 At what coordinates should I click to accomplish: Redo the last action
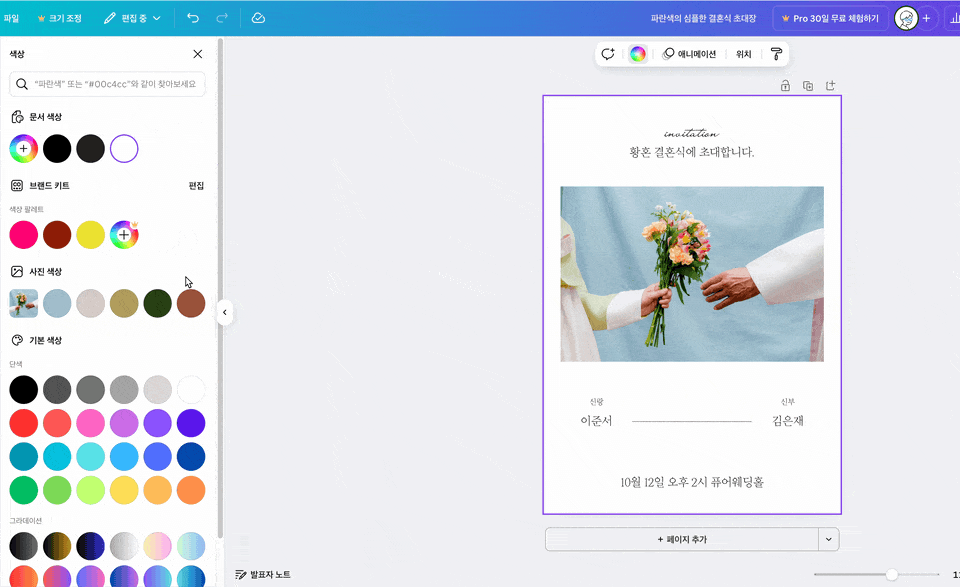[x=222, y=18]
